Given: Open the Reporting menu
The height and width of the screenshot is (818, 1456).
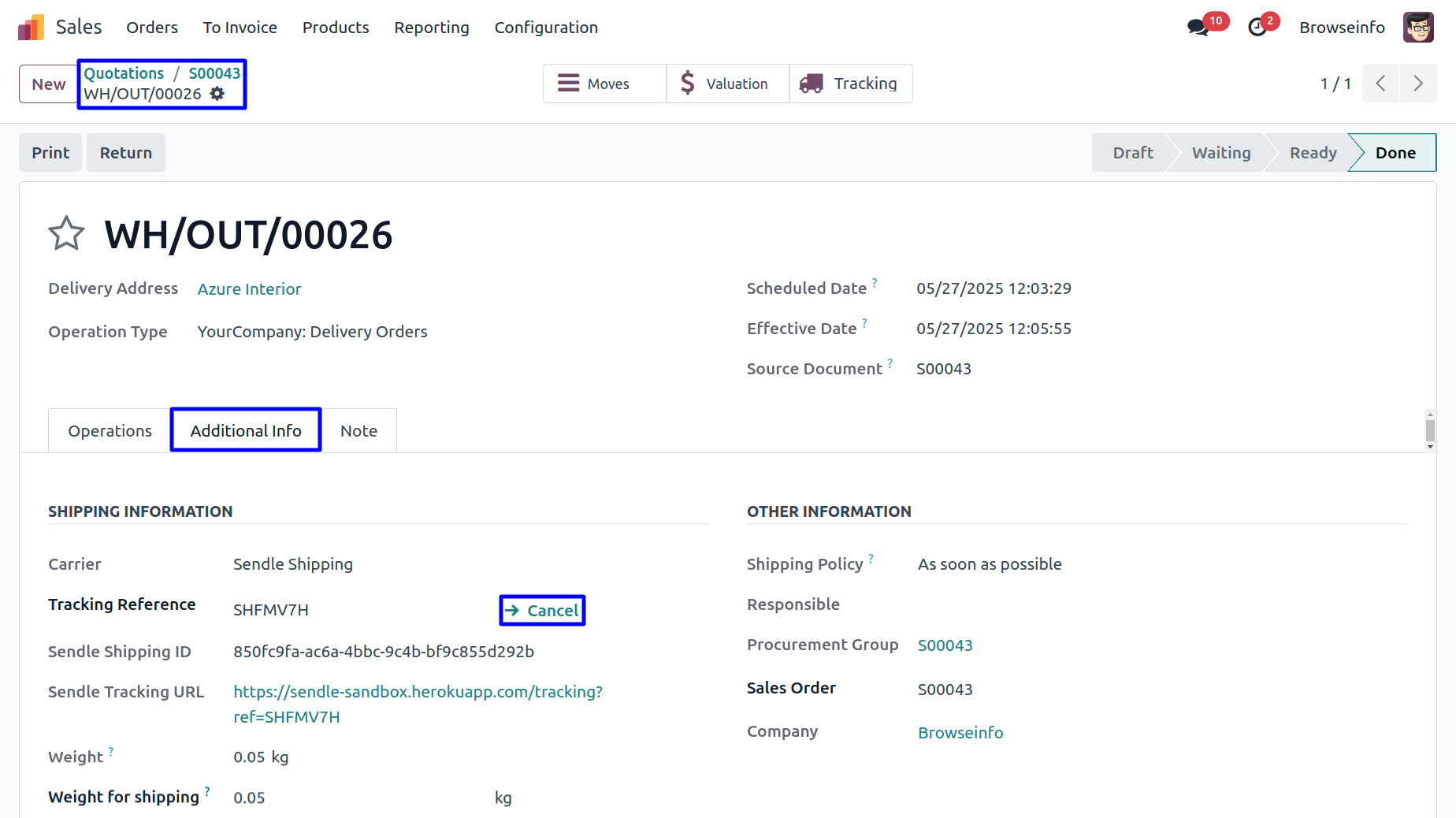Looking at the screenshot, I should coord(431,28).
